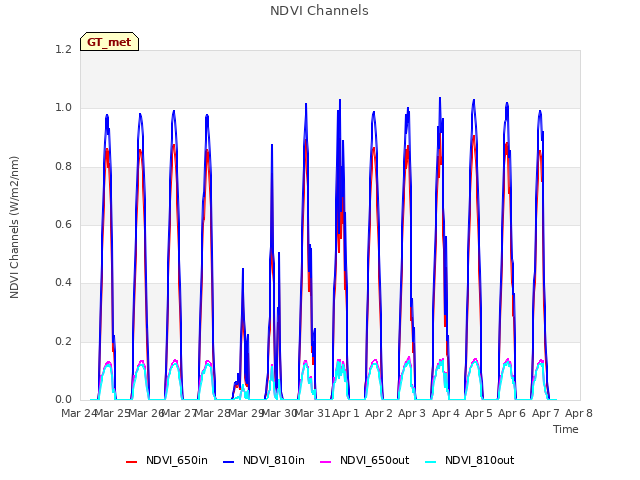Click the NDVI_650out legend label
Viewport: 640px width, 480px height.
pyautogui.click(x=374, y=460)
